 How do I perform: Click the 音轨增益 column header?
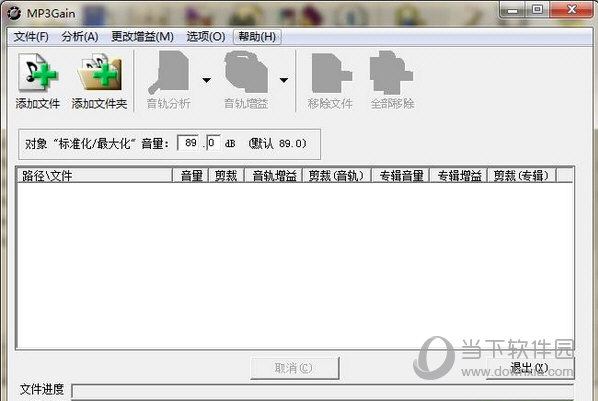(273, 176)
